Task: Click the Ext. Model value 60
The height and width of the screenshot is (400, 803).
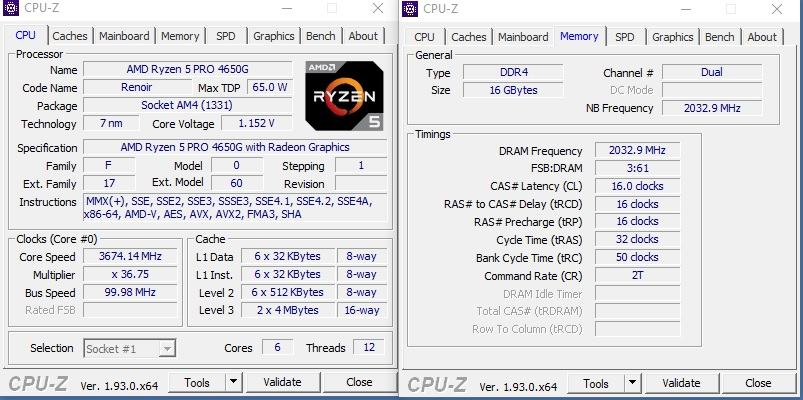Action: [x=237, y=183]
